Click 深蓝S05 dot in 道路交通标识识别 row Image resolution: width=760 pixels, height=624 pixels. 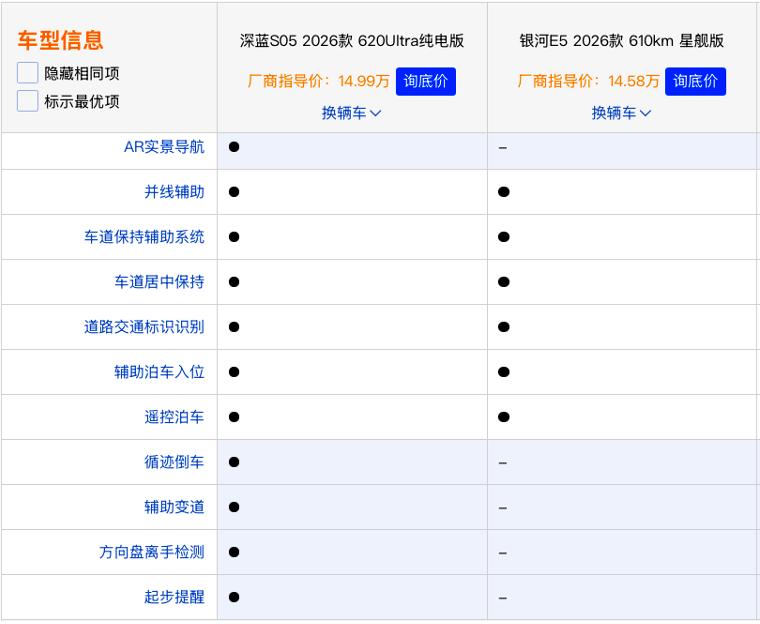click(234, 327)
